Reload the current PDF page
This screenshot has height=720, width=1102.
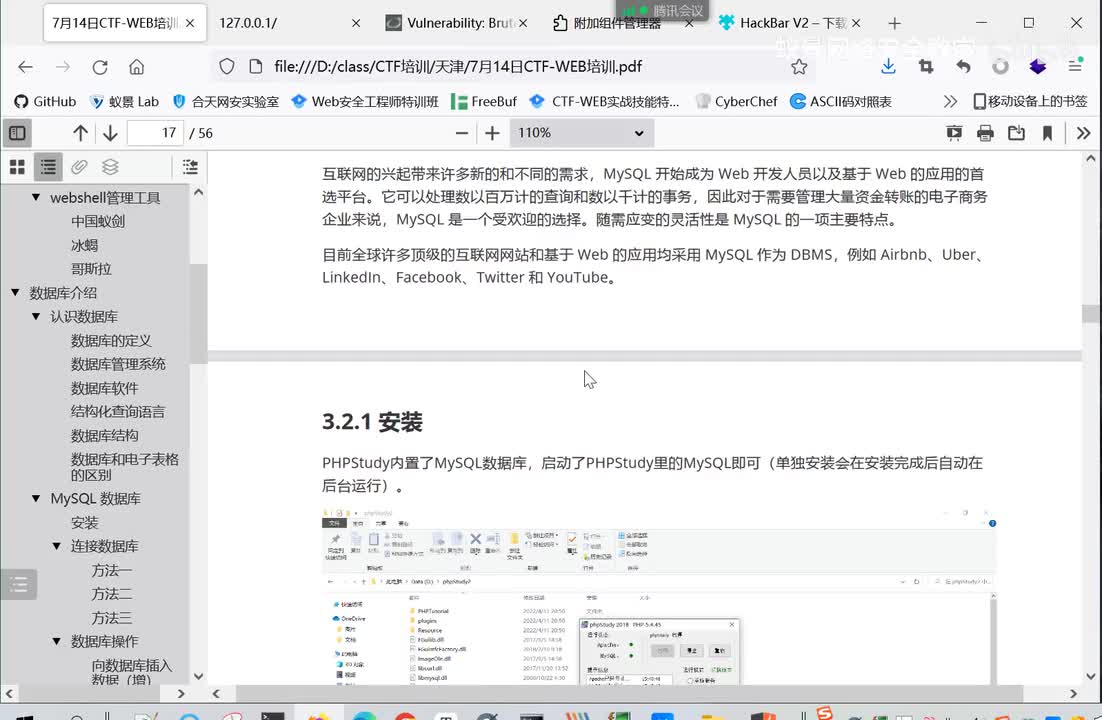click(100, 67)
